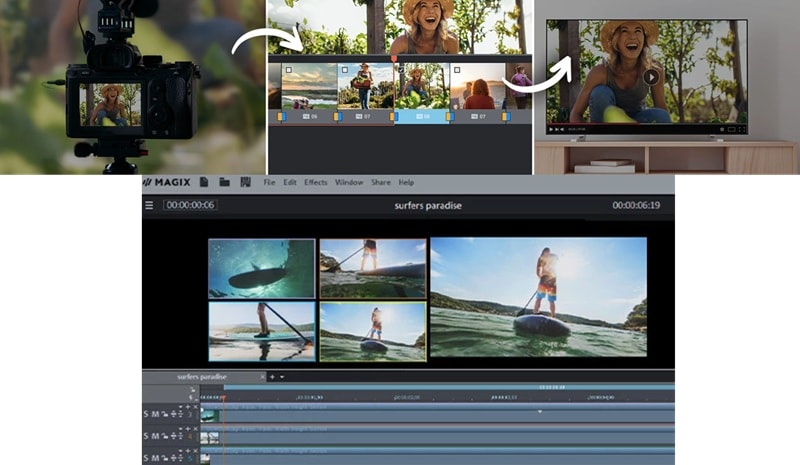Open a project using the folder icon

coord(224,182)
